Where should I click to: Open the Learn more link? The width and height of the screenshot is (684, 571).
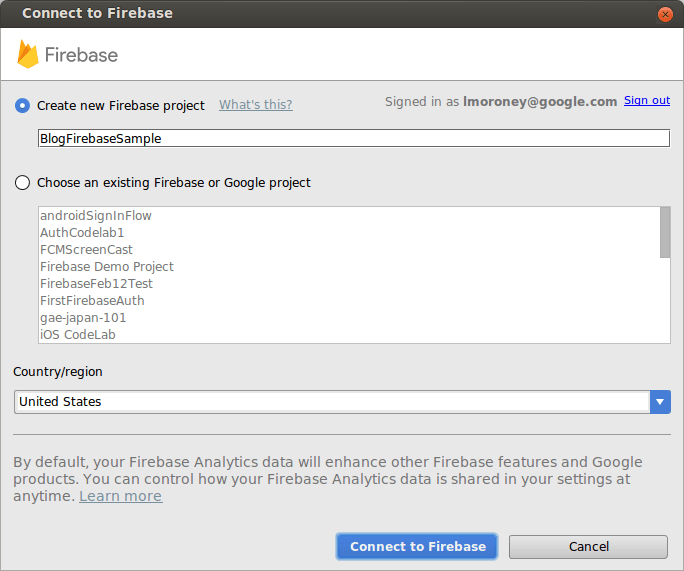click(120, 496)
